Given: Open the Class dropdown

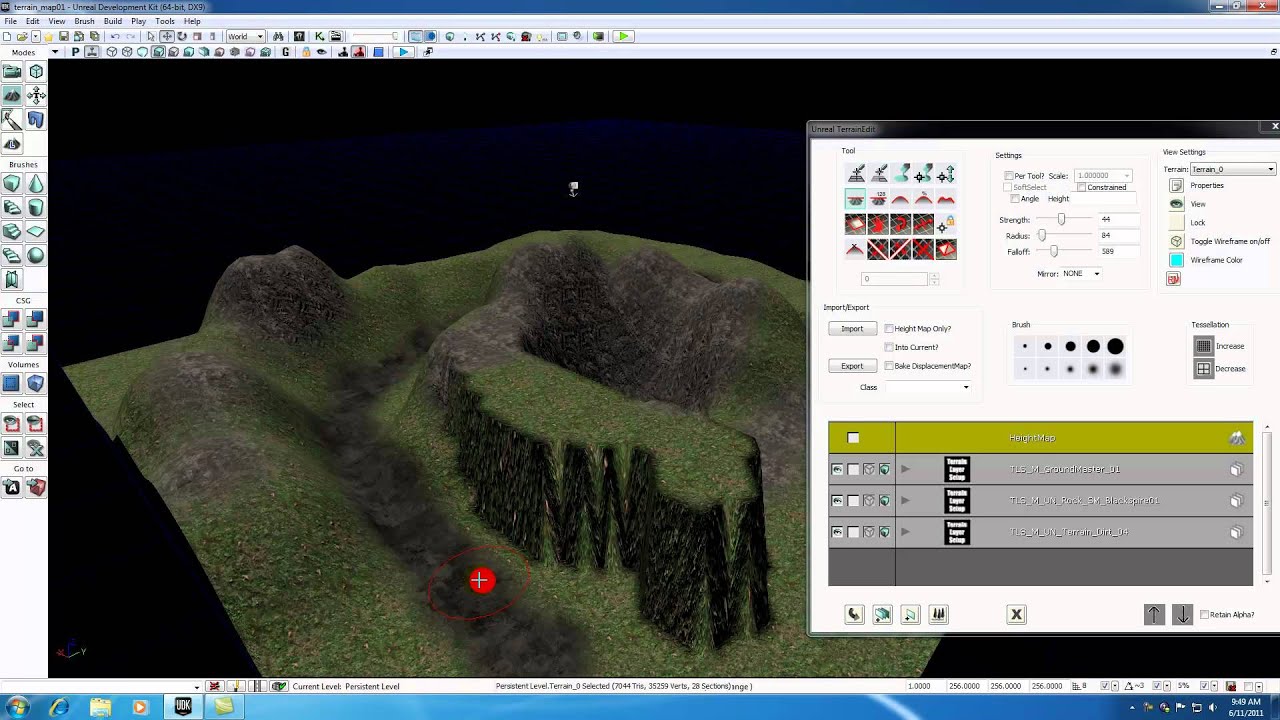Looking at the screenshot, I should coord(927,387).
